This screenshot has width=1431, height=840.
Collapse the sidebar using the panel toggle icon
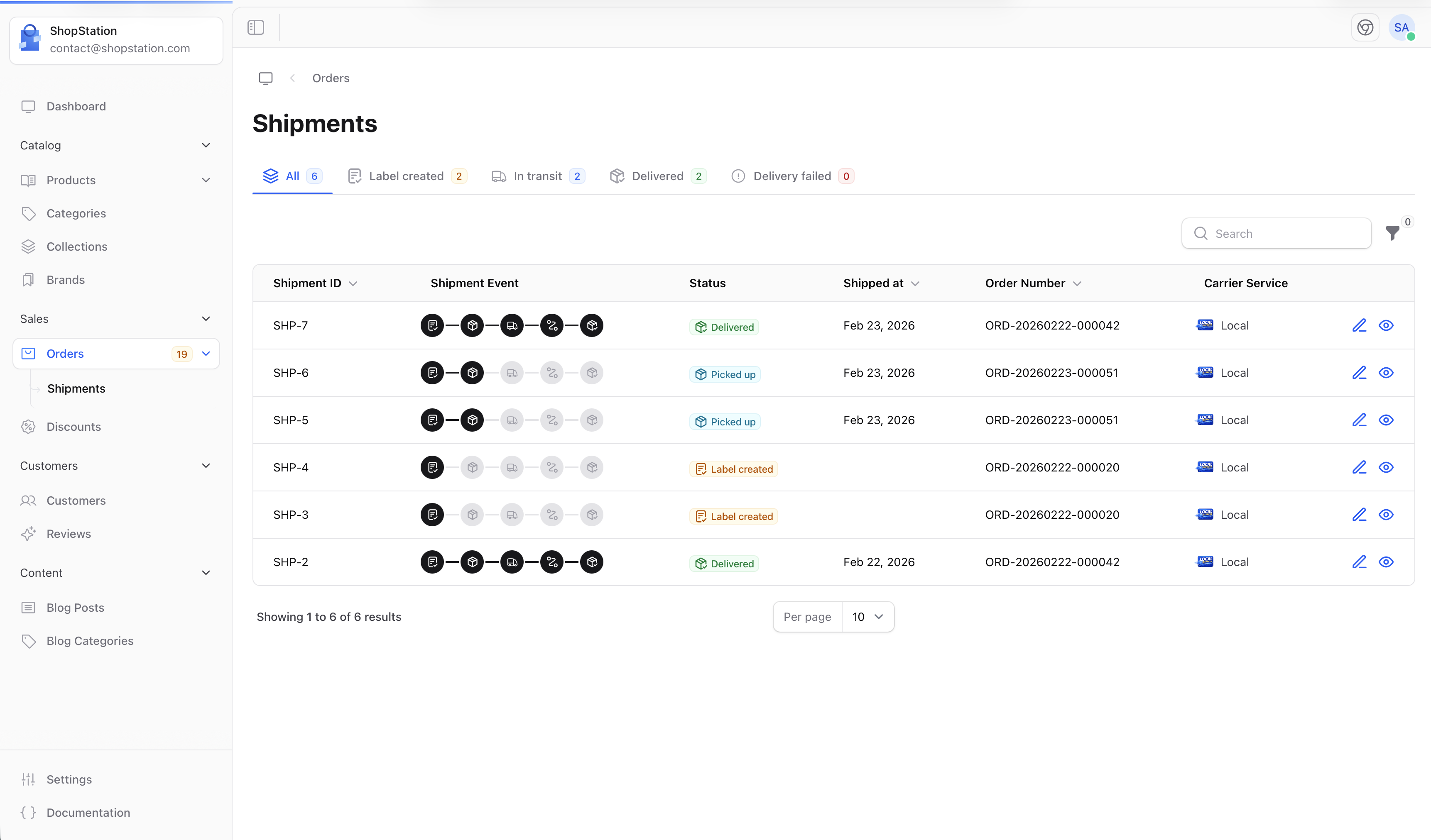click(x=255, y=27)
